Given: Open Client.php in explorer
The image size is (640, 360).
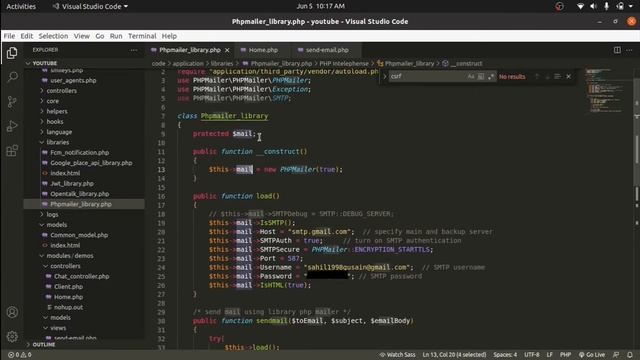Looking at the screenshot, I should (x=68, y=287).
